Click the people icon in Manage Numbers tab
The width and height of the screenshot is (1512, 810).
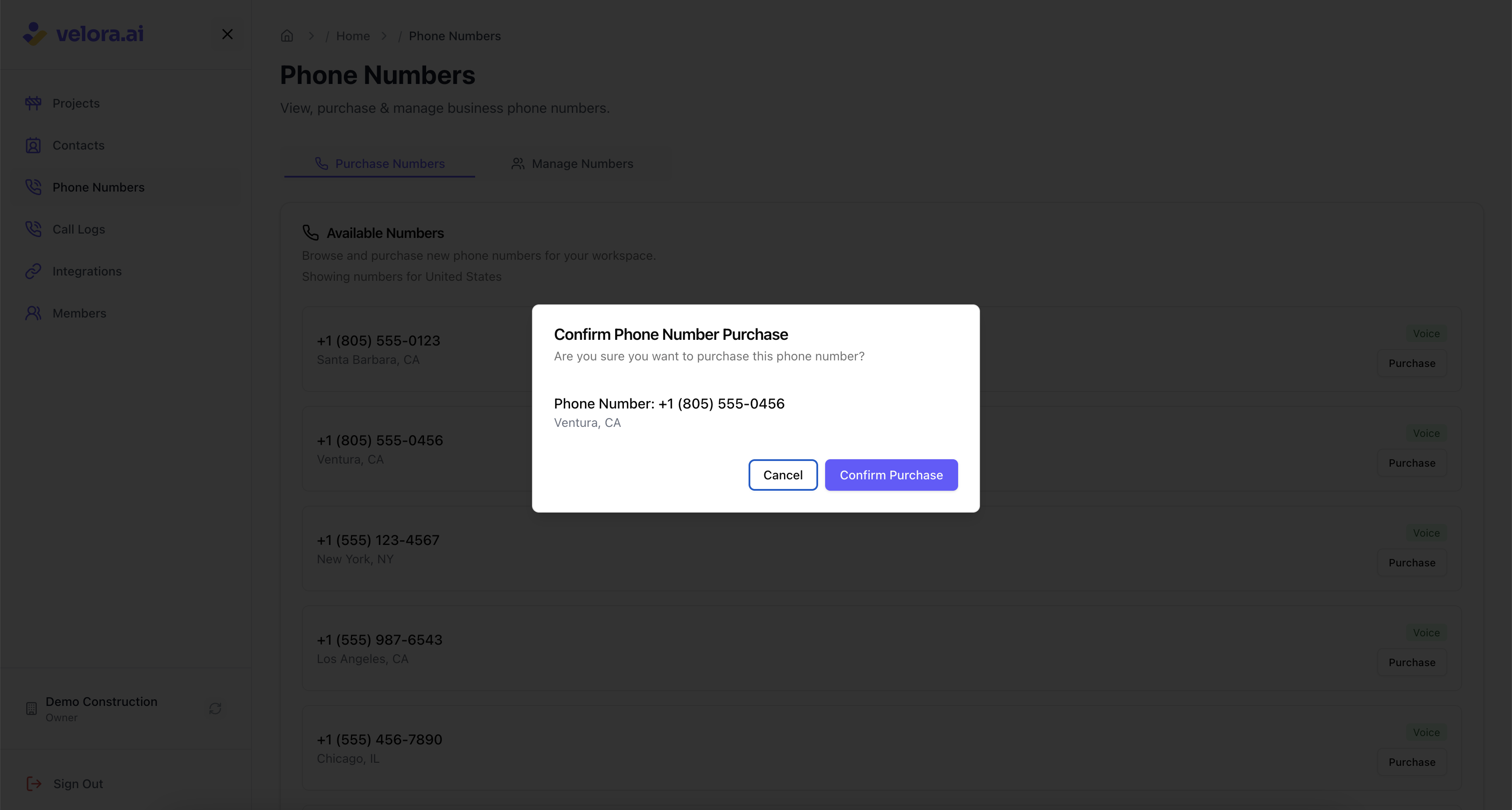click(x=518, y=163)
